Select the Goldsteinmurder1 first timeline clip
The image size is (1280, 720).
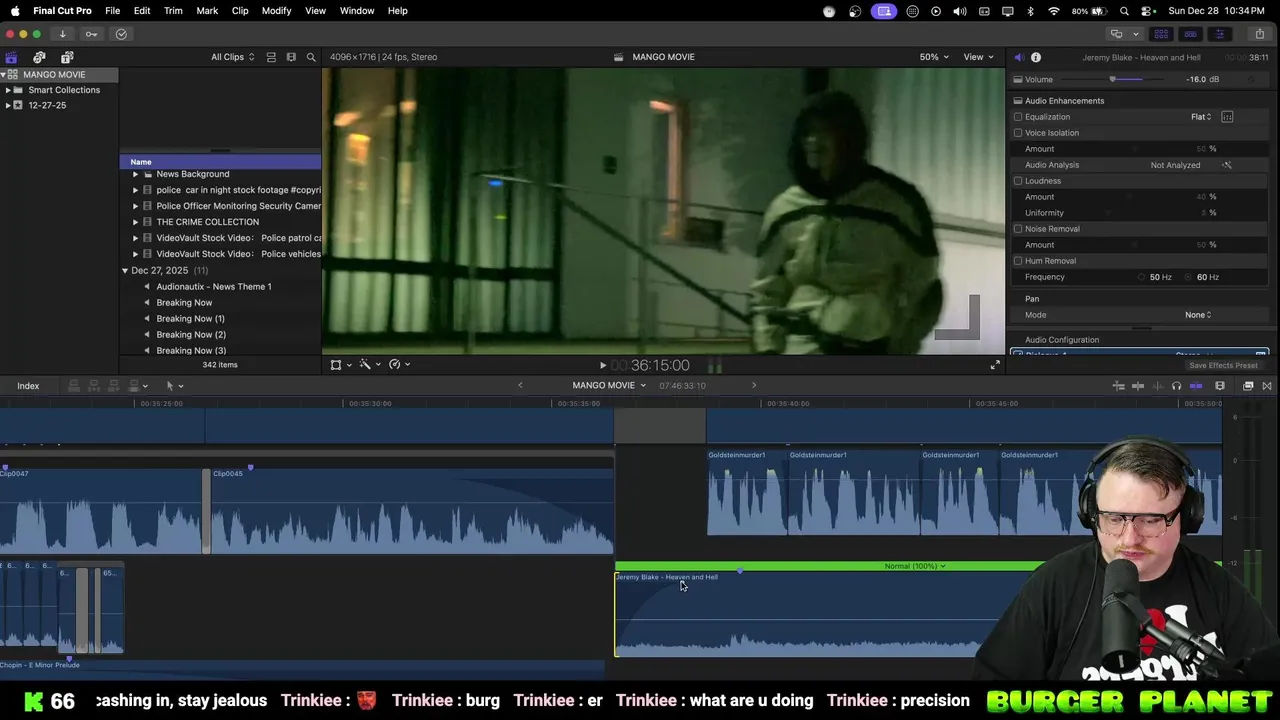(746, 491)
